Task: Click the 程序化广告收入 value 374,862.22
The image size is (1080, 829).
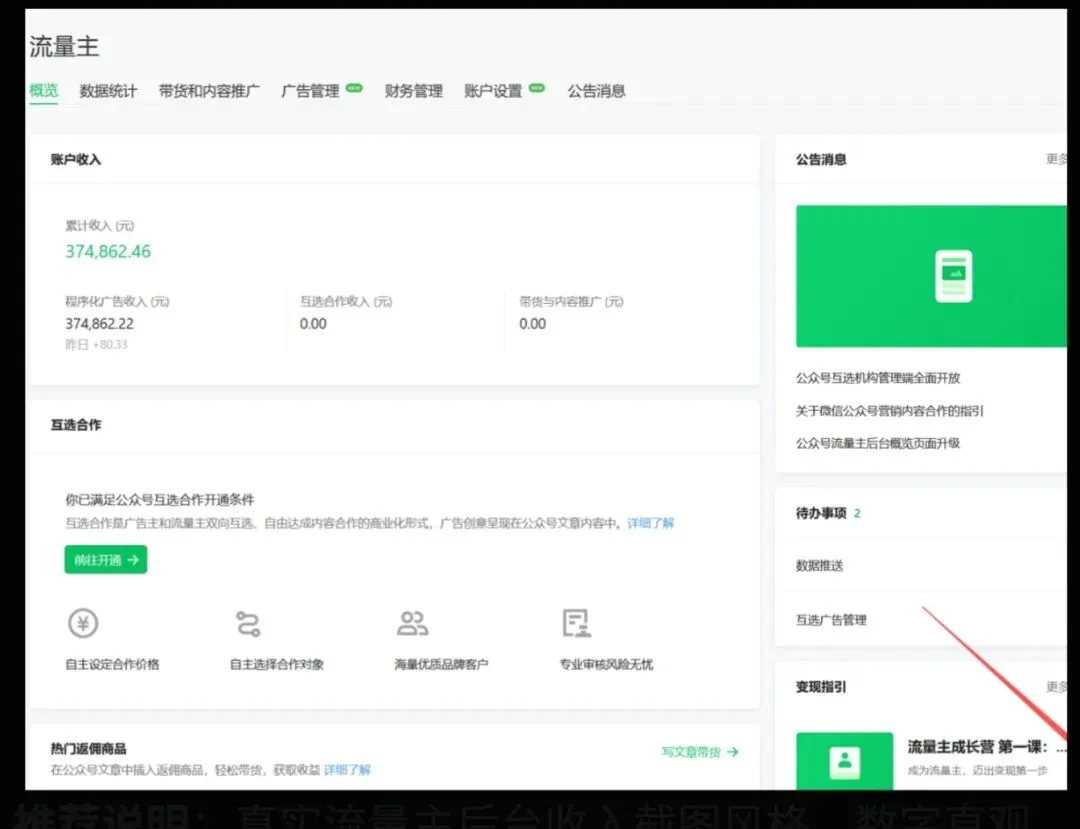Action: 100,324
